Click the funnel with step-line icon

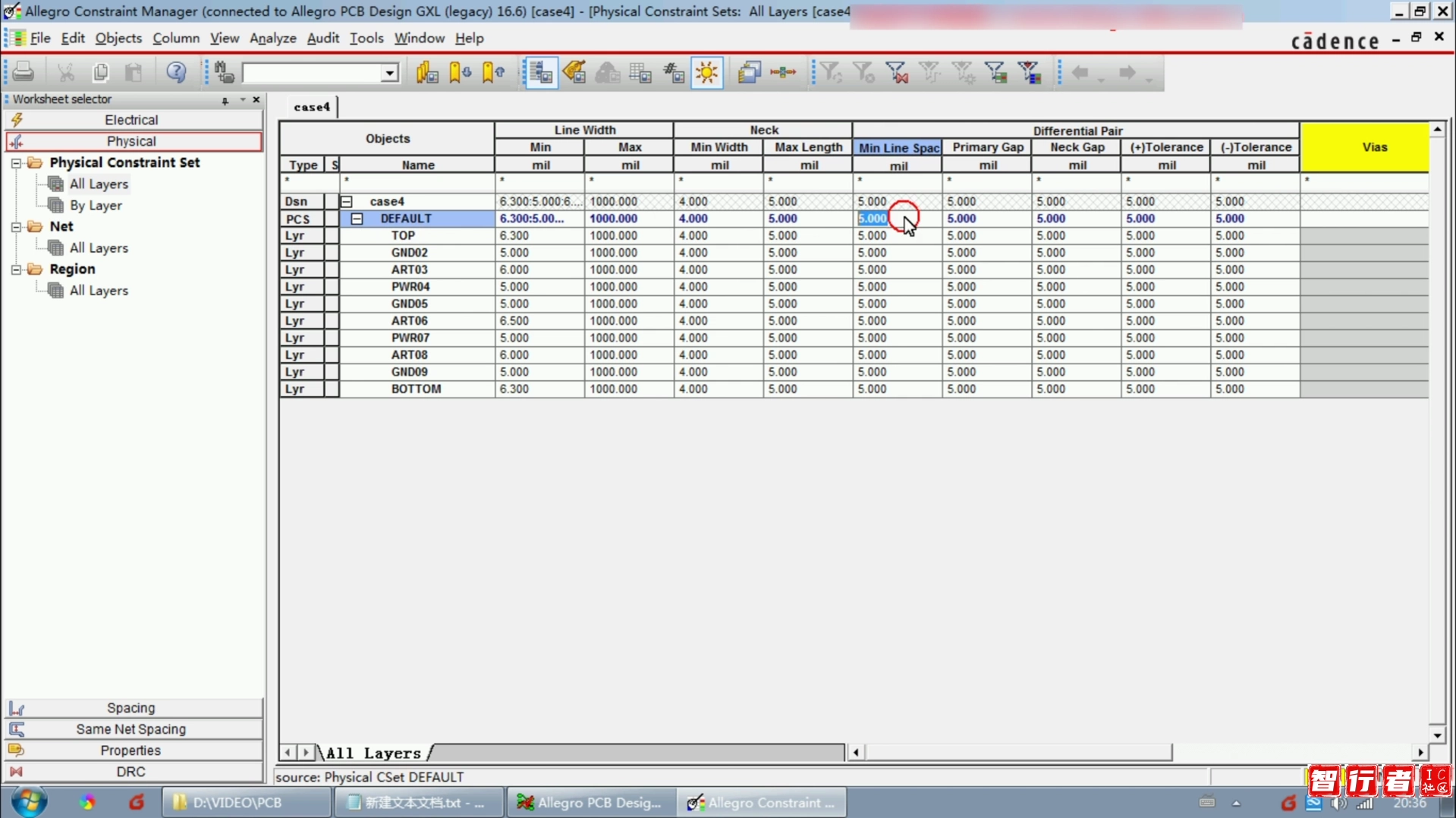point(929,72)
